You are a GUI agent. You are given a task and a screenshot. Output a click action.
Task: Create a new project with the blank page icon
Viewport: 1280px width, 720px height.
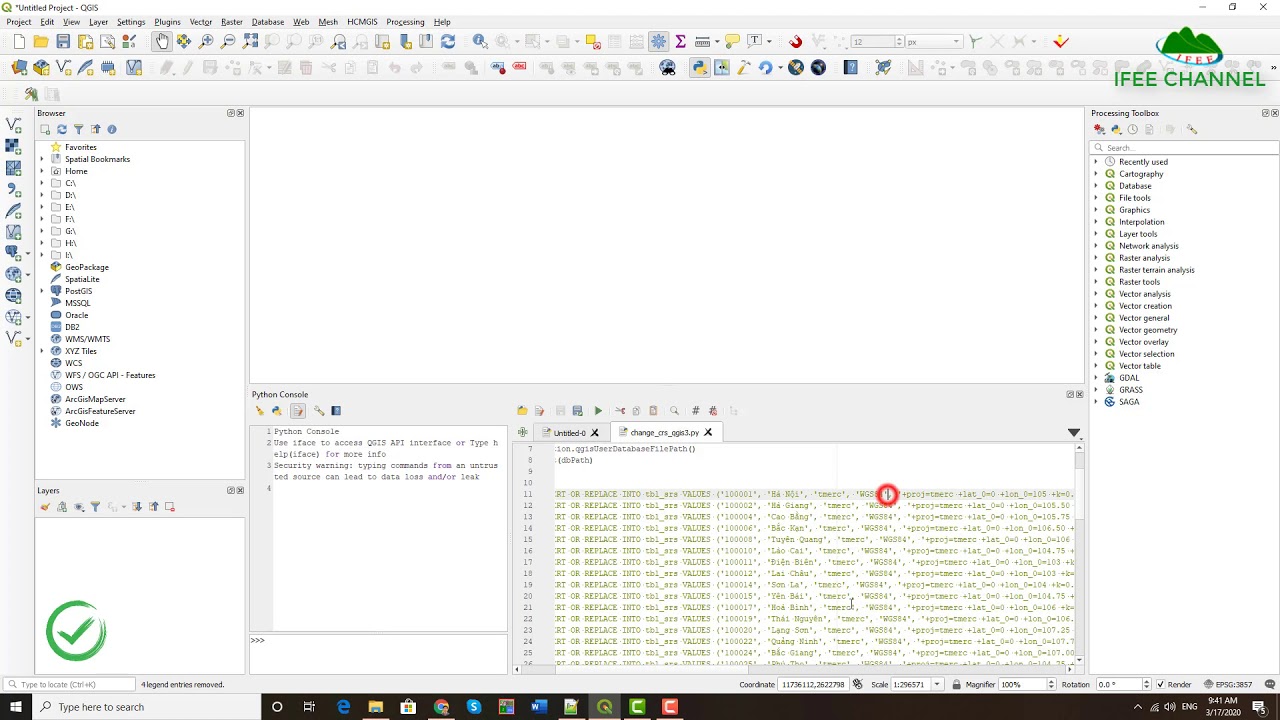coord(19,41)
